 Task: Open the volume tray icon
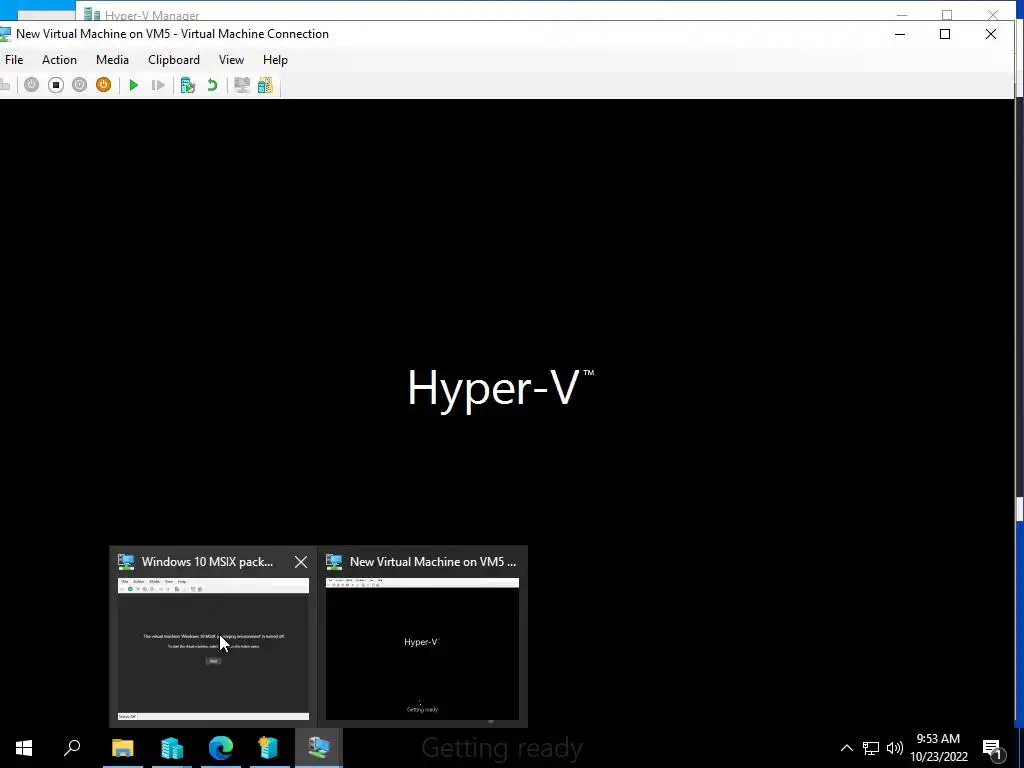click(895, 748)
